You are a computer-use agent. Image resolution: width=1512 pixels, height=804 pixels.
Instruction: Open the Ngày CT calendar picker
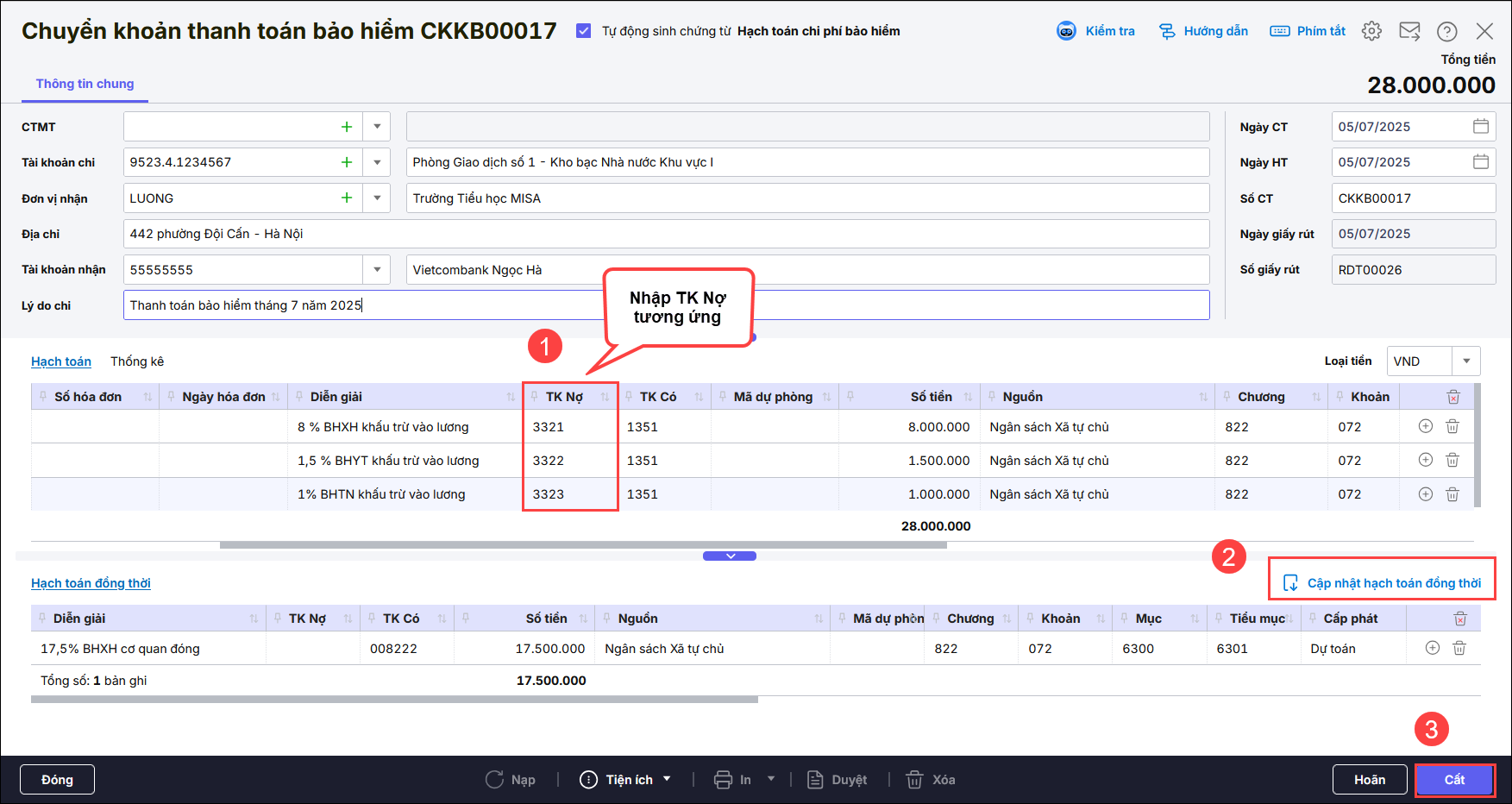tap(1480, 127)
